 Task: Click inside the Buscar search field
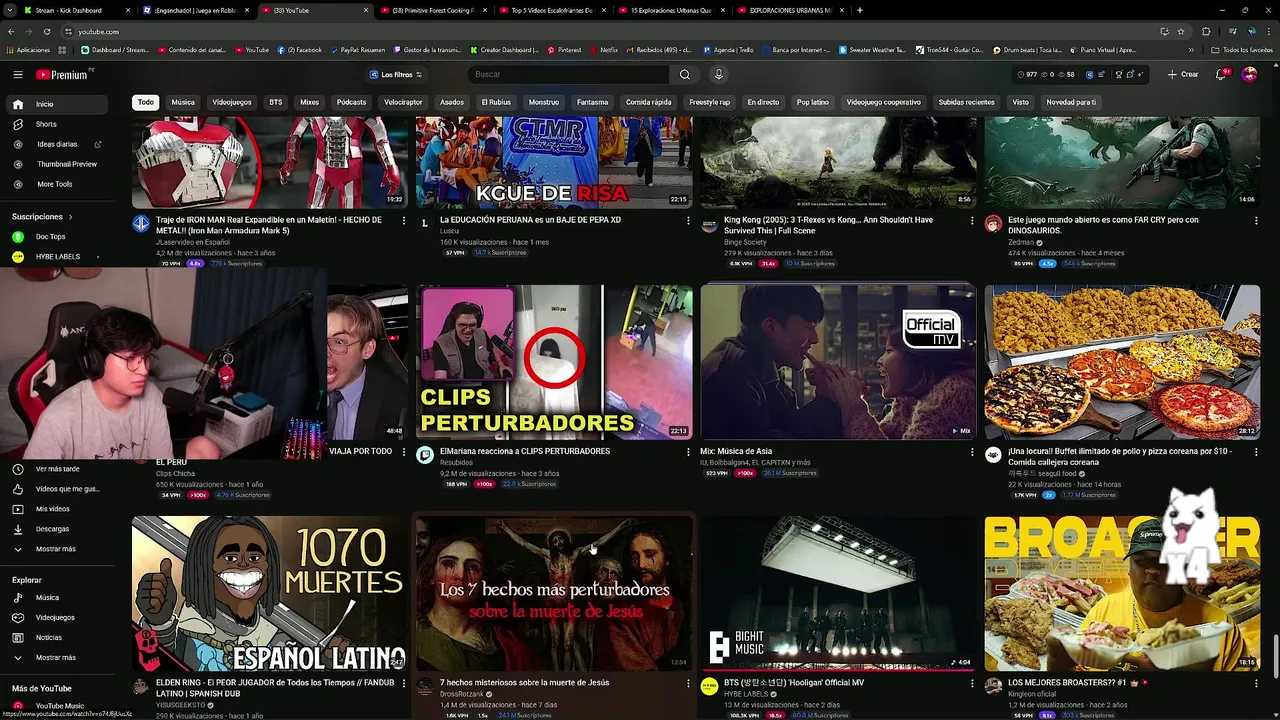tap(569, 75)
